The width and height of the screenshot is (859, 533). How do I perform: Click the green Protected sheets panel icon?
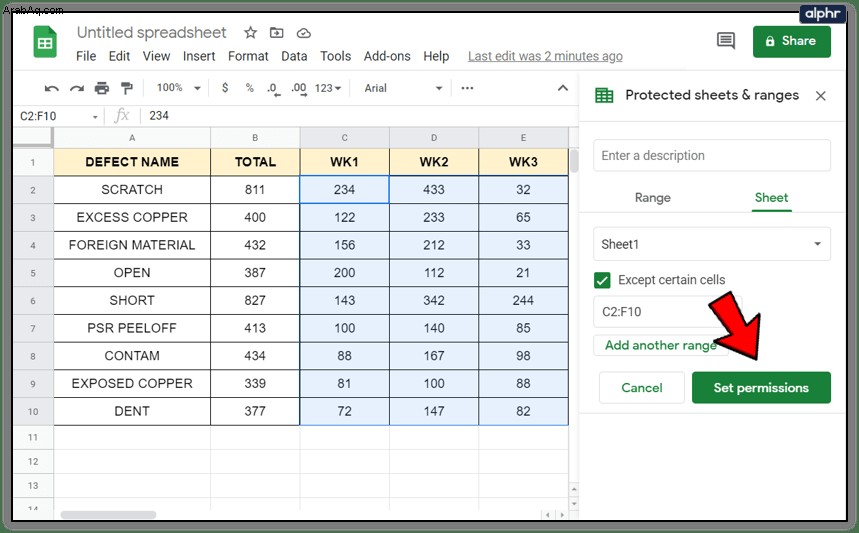click(604, 95)
